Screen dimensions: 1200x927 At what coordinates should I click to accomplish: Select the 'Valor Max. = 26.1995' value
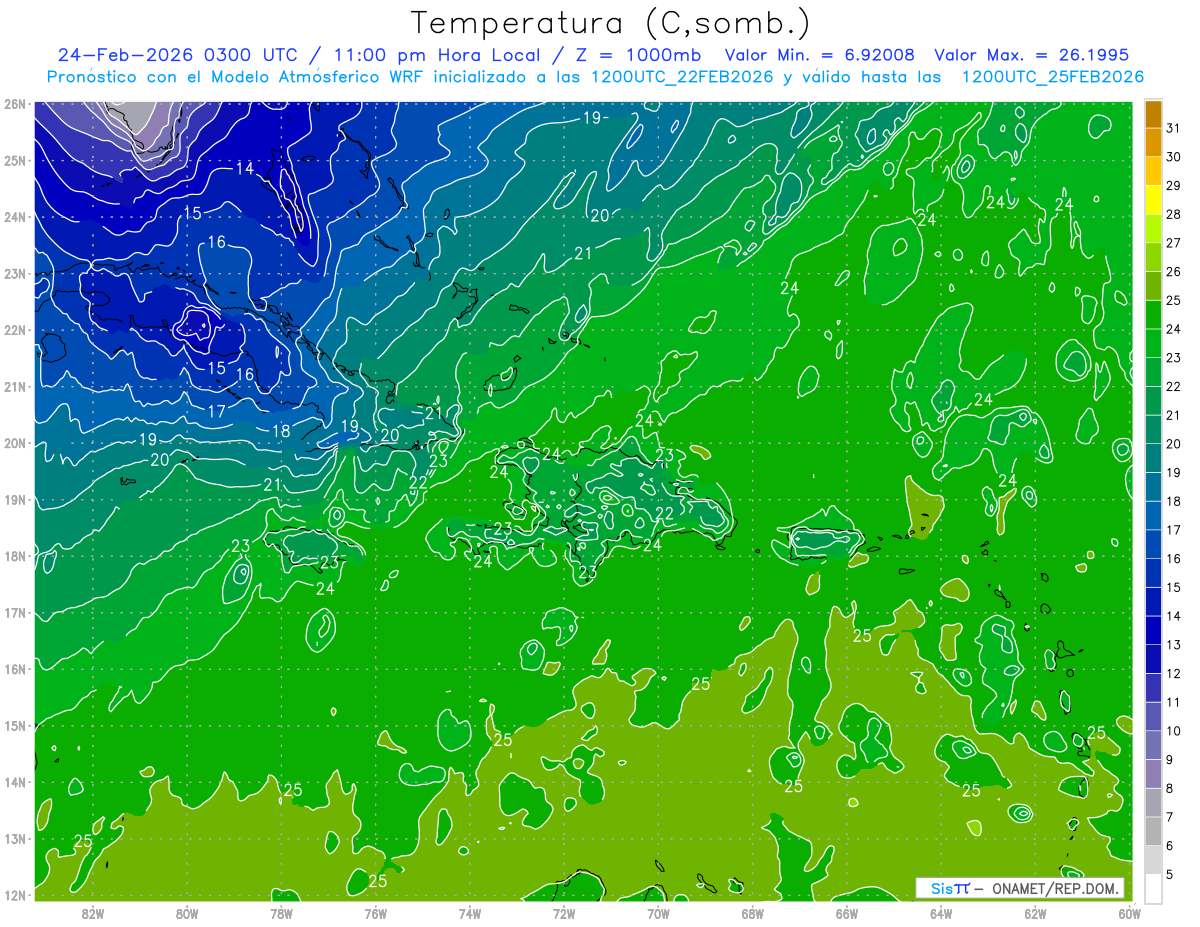tap(1032, 55)
